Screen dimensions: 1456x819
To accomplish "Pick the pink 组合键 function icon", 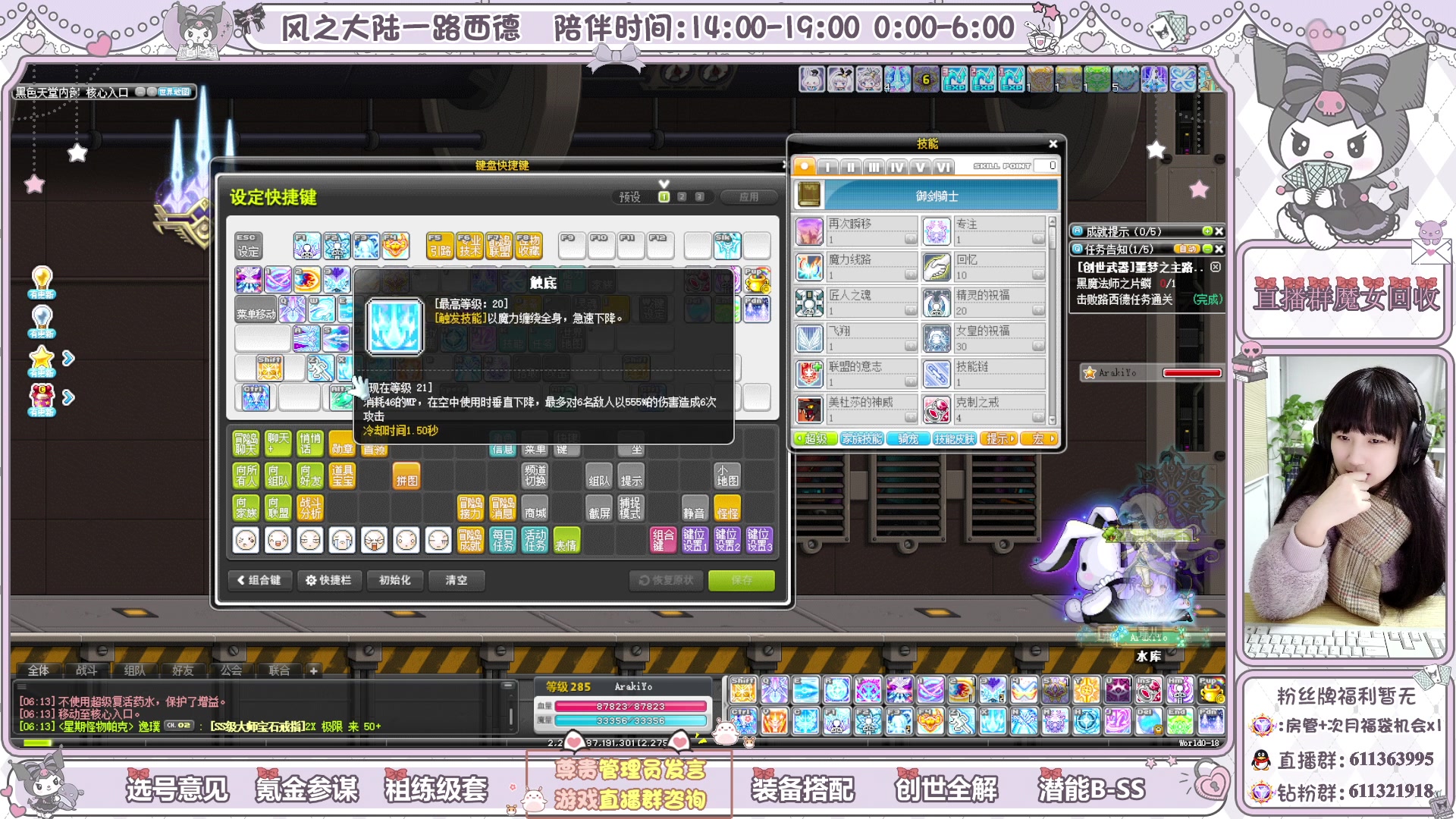I will click(x=663, y=540).
